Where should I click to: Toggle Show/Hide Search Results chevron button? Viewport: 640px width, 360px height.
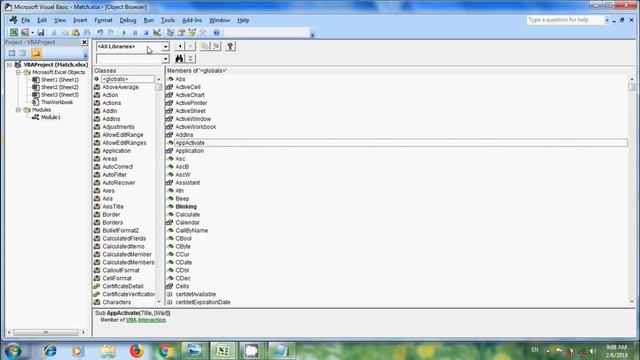click(190, 58)
